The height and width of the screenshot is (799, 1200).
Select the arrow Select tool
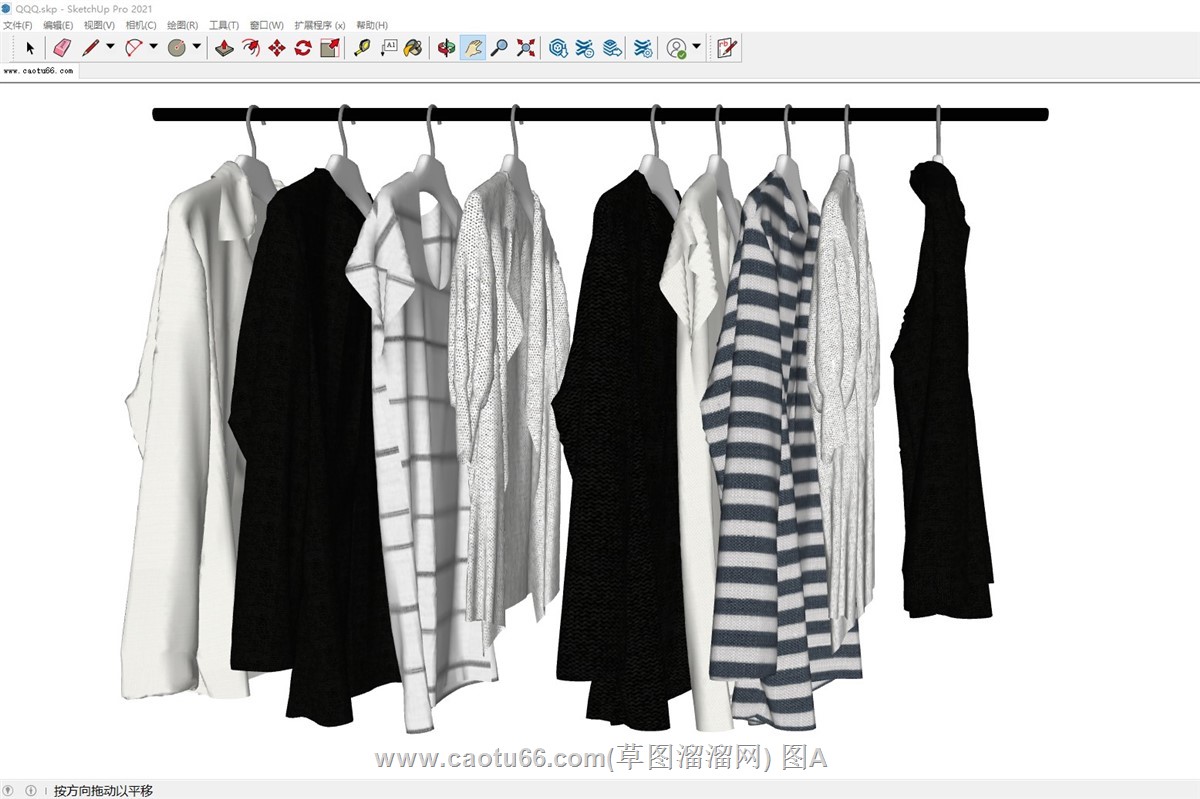click(30, 47)
